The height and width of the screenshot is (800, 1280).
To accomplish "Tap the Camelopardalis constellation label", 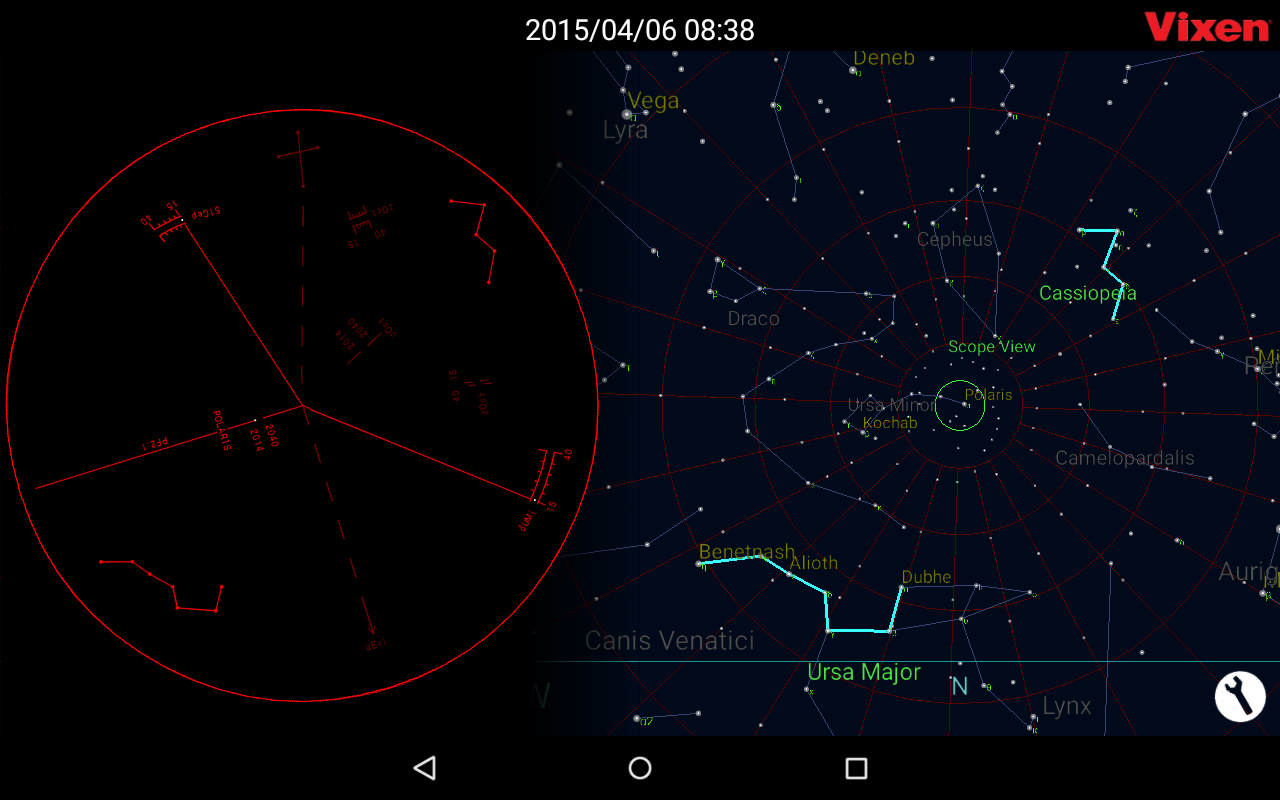I will (x=1125, y=458).
